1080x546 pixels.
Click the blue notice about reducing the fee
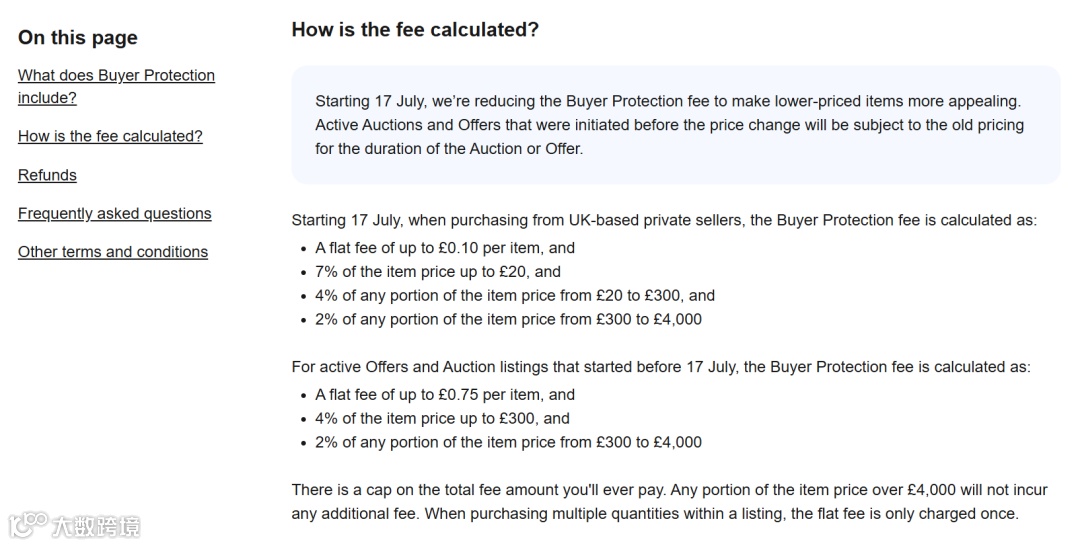click(676, 125)
